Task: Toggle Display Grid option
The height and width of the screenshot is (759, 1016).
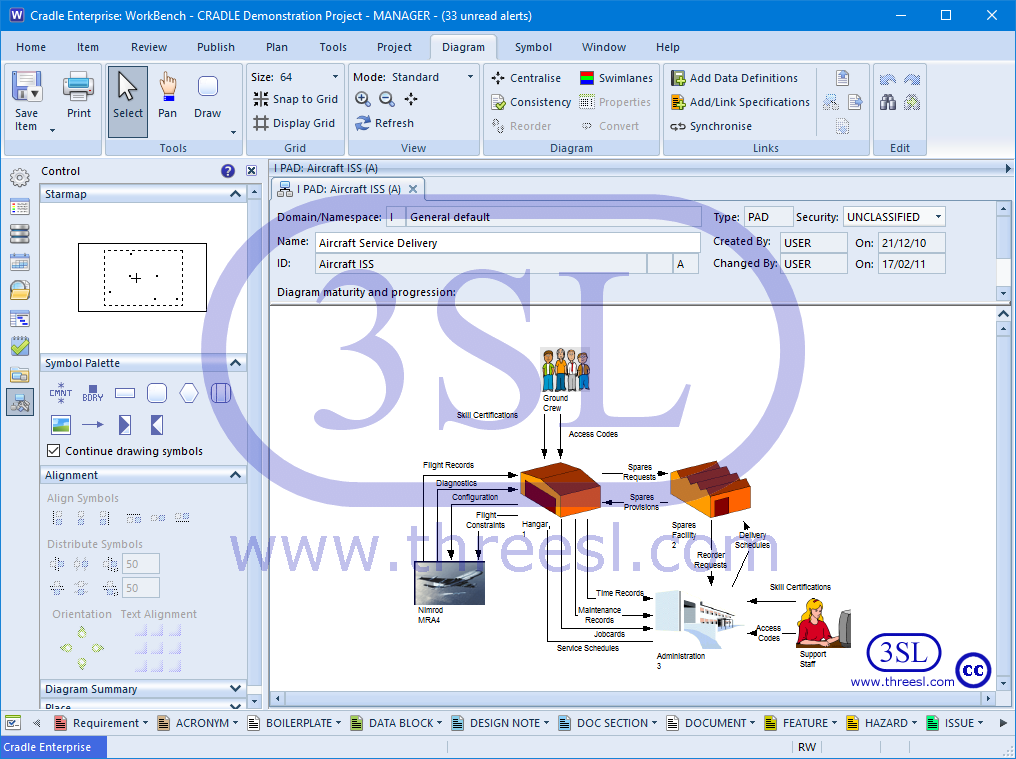Action: point(294,123)
